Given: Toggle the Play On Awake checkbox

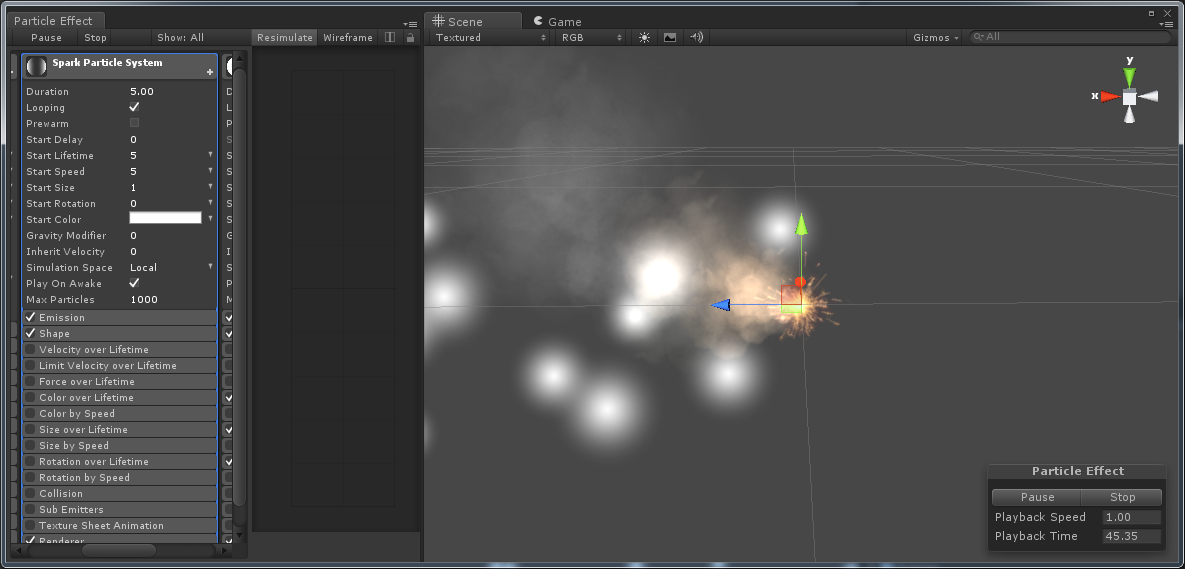Looking at the screenshot, I should coord(135,283).
